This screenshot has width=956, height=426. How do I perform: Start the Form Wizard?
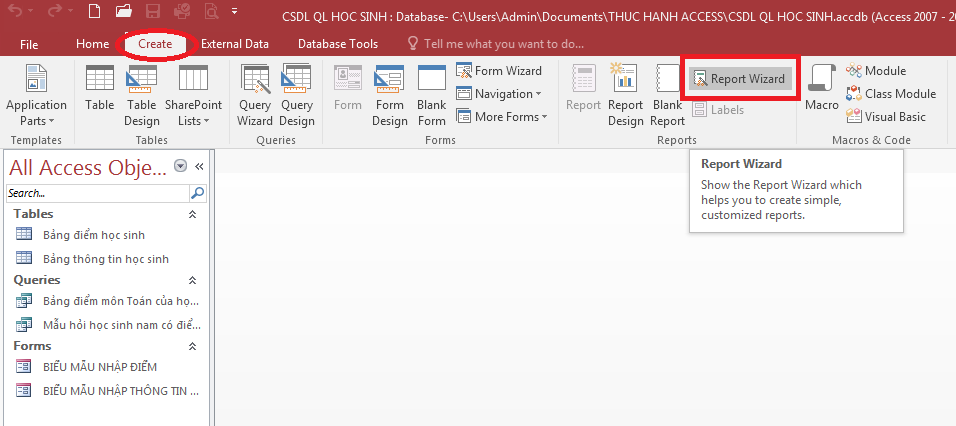pyautogui.click(x=499, y=71)
